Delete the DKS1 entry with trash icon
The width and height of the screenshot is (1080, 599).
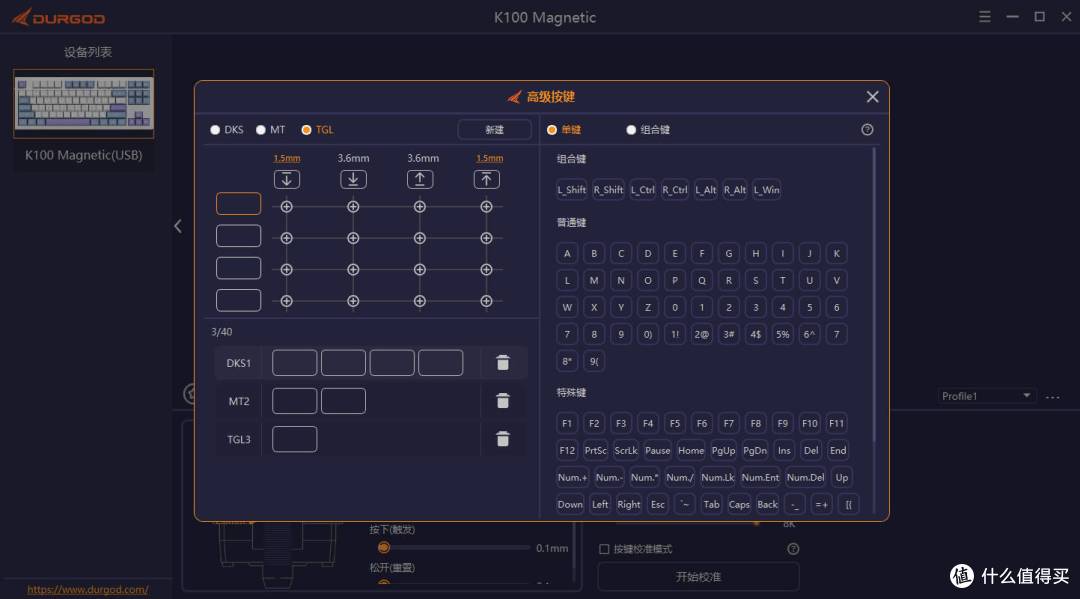pyautogui.click(x=503, y=363)
